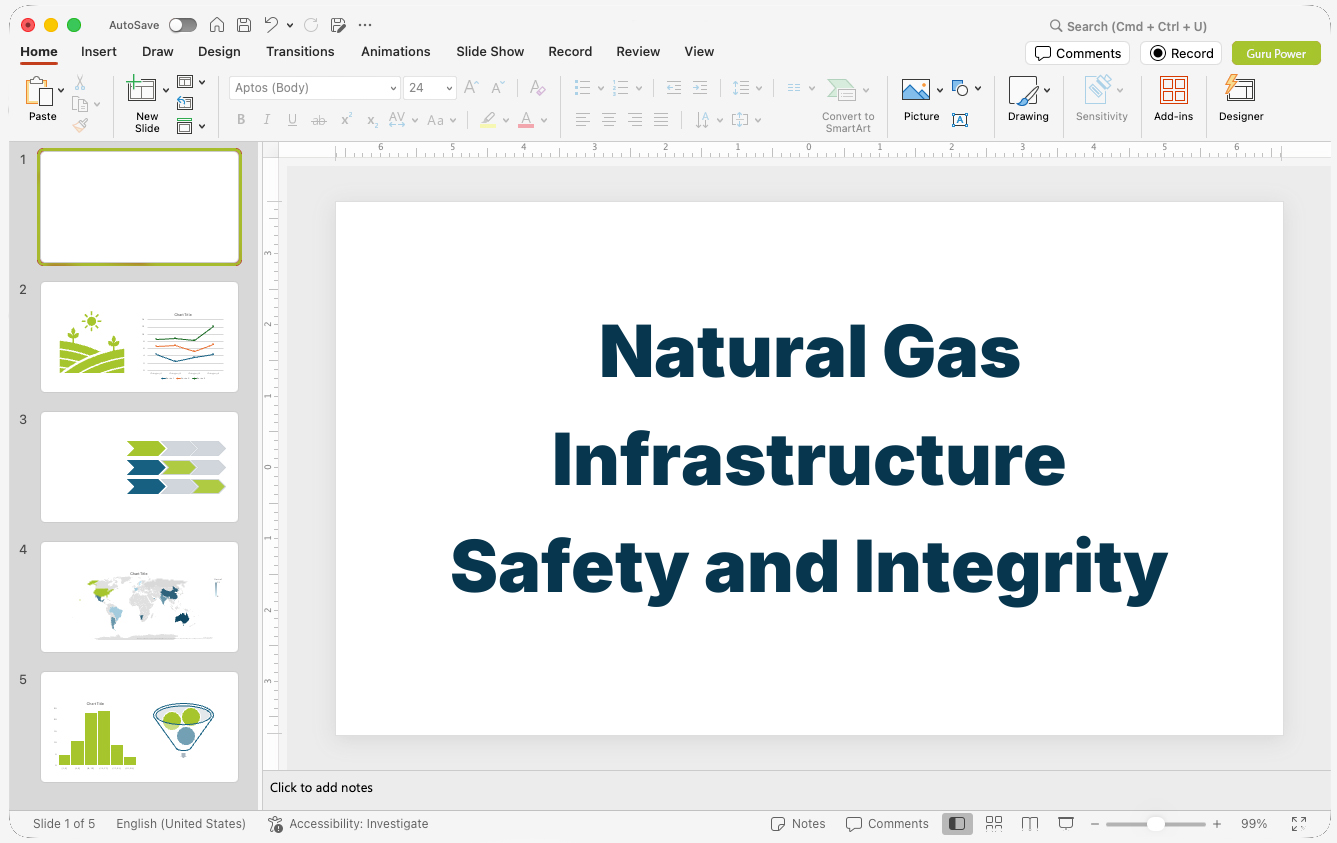Open the Transitions tab

click(300, 52)
